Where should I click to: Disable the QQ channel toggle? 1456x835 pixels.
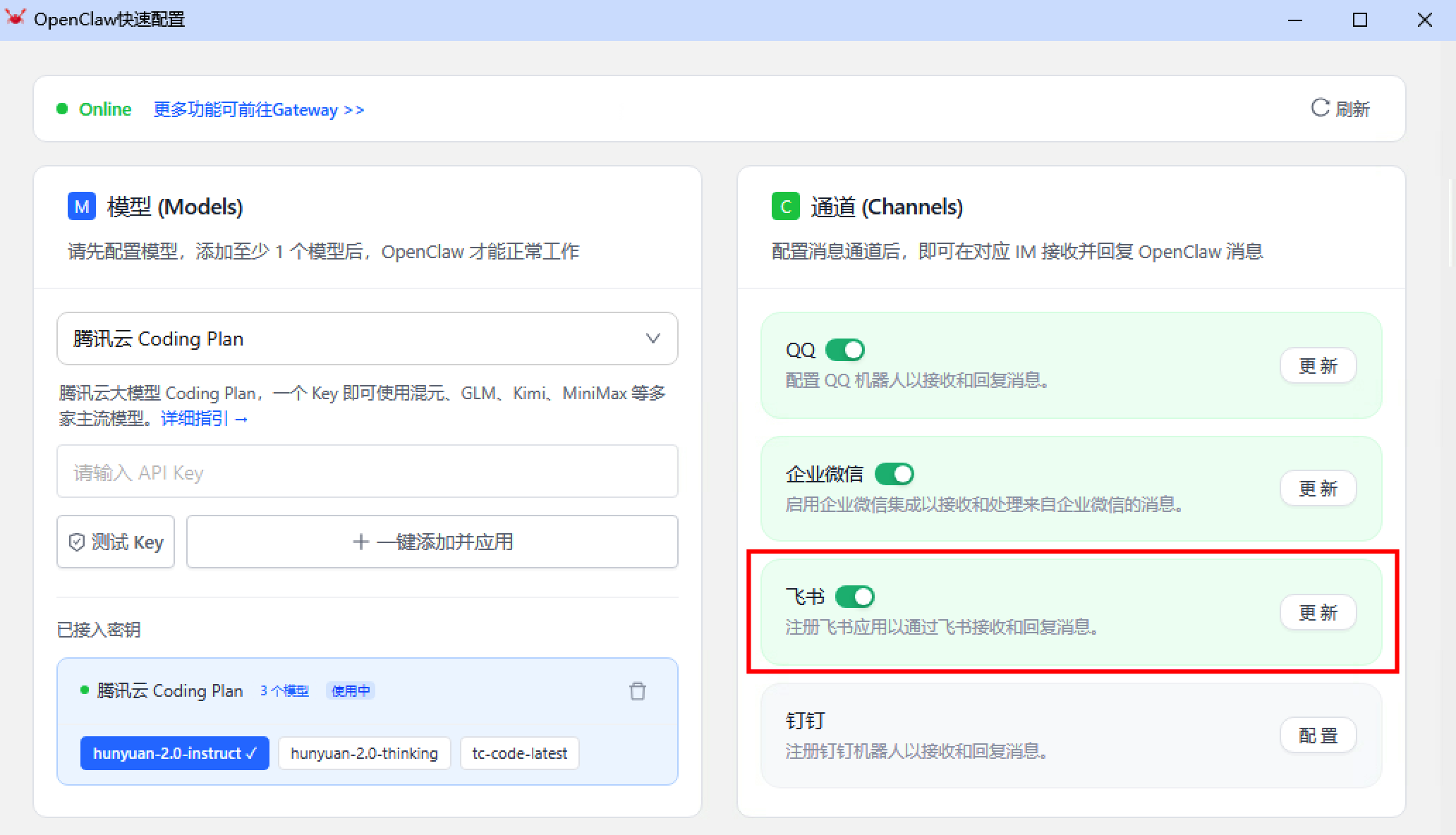pos(844,350)
